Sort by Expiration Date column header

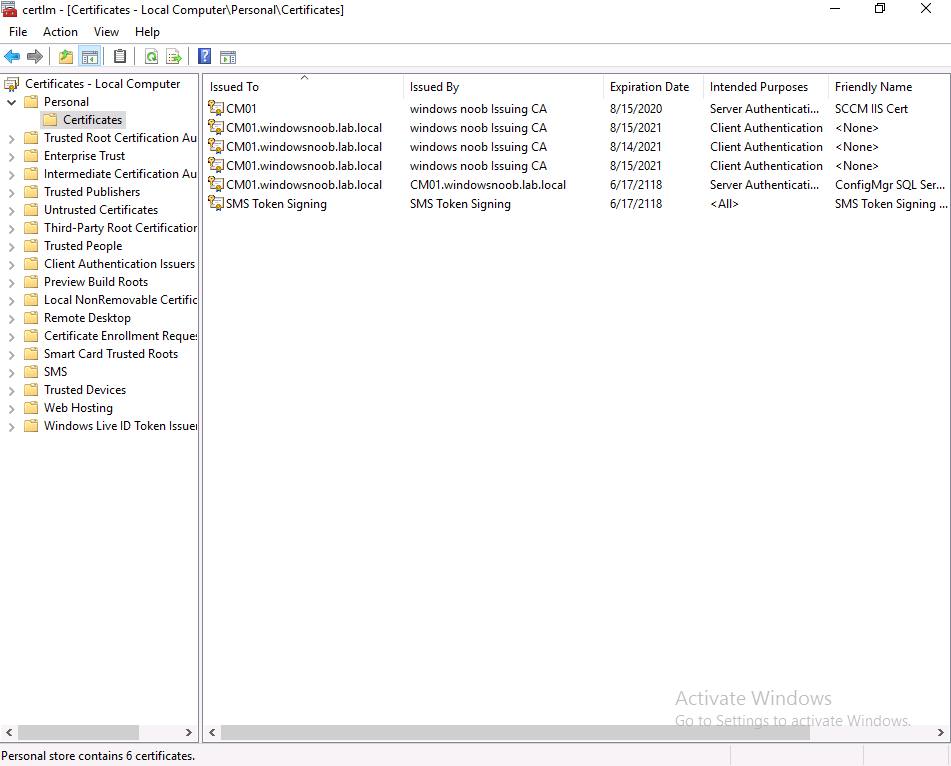click(653, 87)
